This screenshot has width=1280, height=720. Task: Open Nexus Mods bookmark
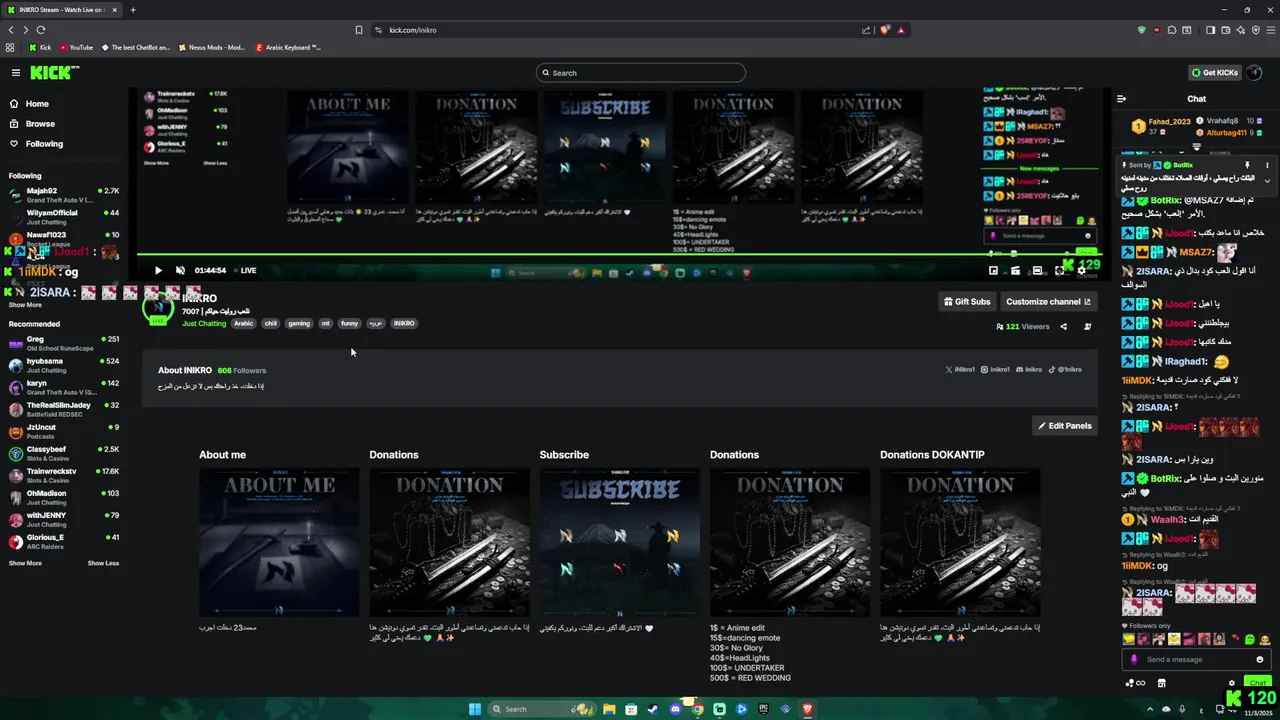point(211,47)
